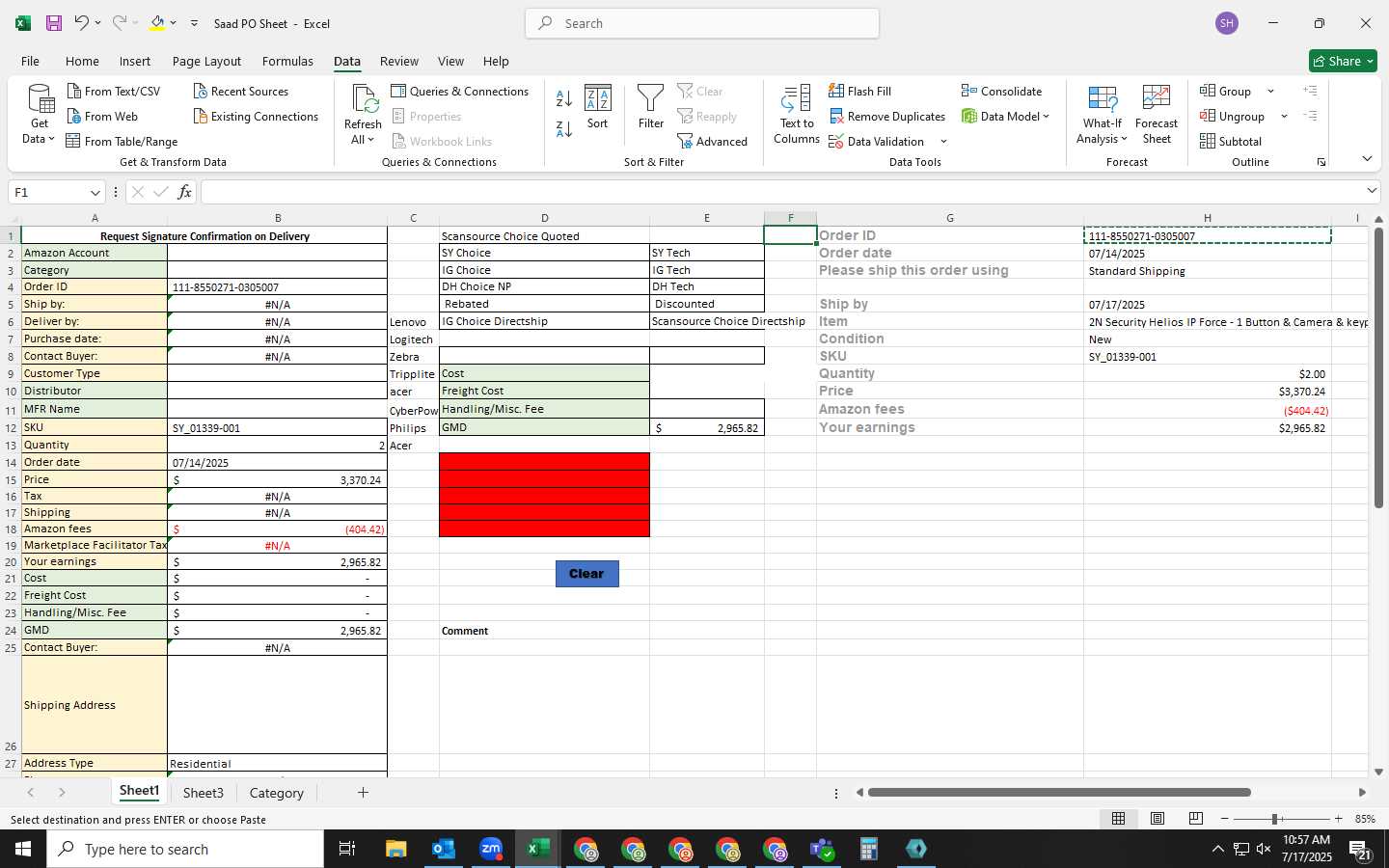Expand the Name Box dropdown
The image size is (1389, 868).
[95, 193]
